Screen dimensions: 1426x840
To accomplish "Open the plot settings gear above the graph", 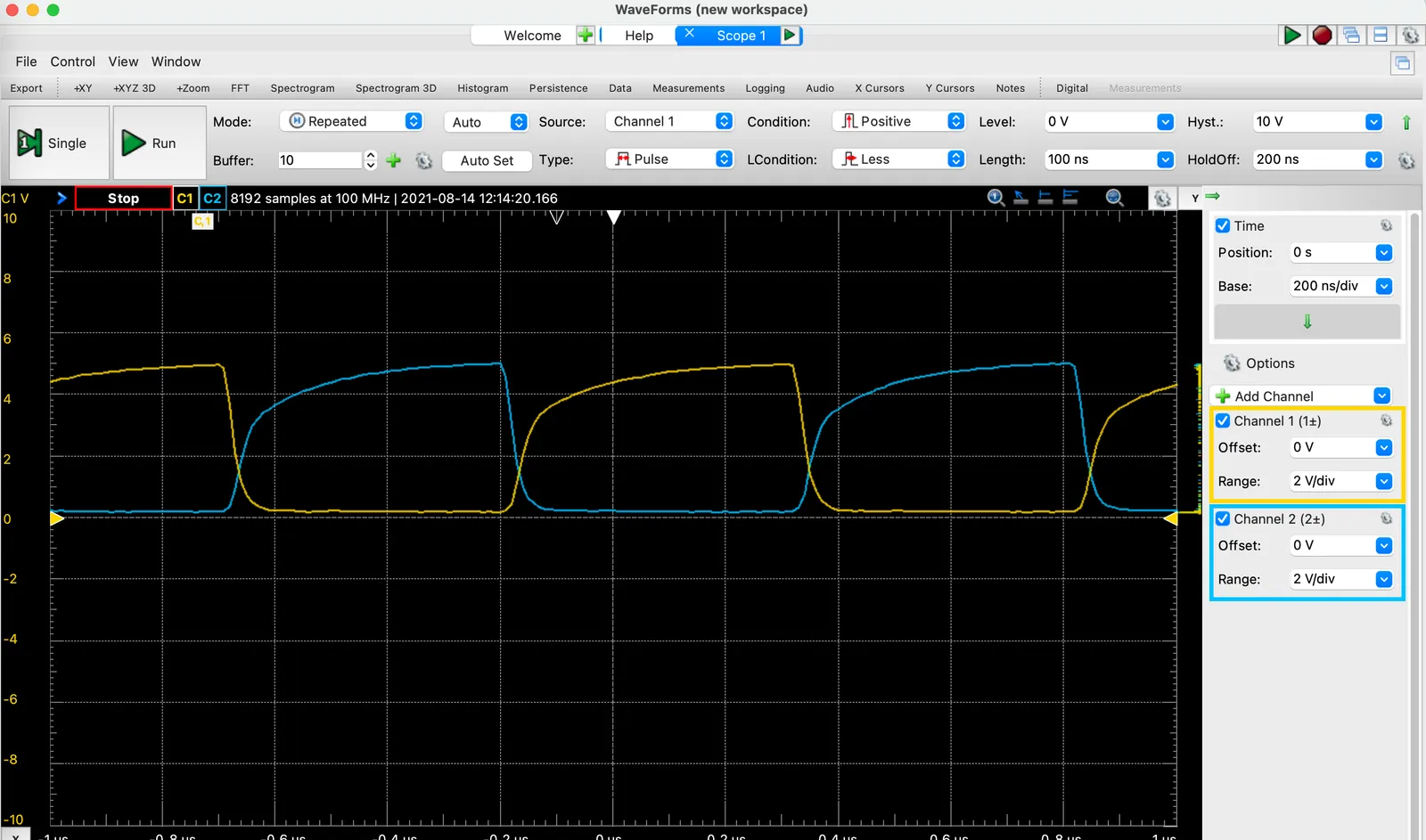I will coord(1162,198).
